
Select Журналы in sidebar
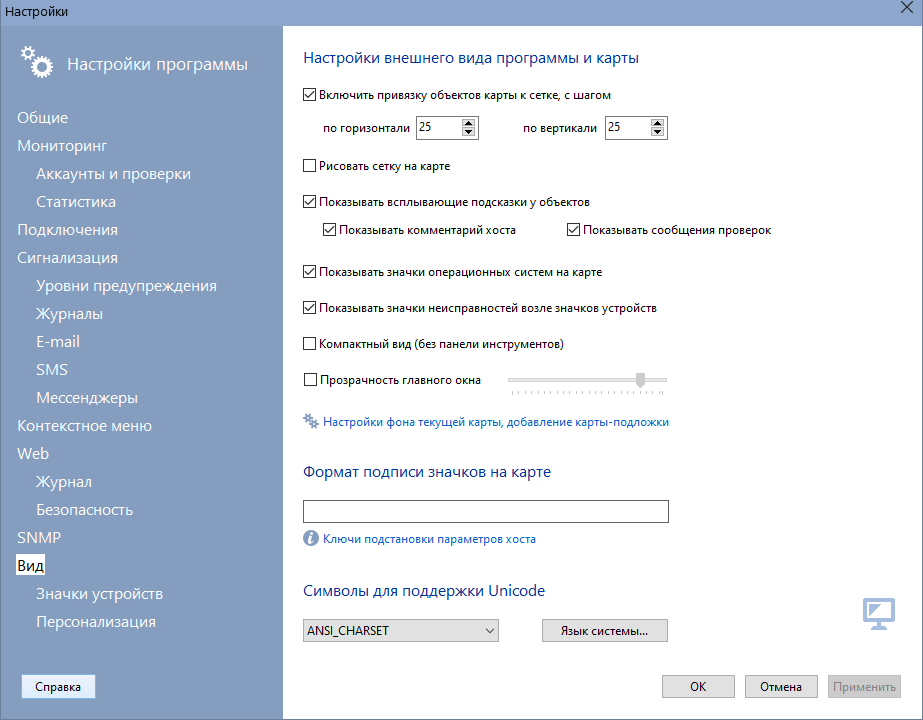[69, 314]
